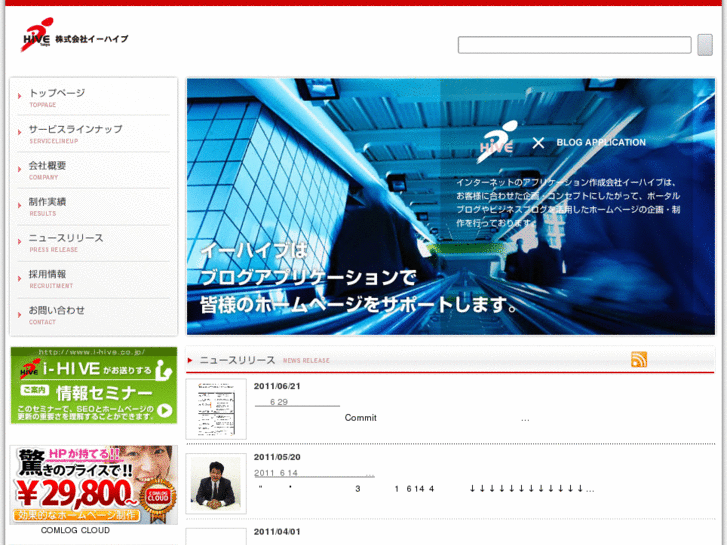This screenshot has height=545, width=727.
Task: Open the green 情報セミナー banner
Action: click(94, 385)
